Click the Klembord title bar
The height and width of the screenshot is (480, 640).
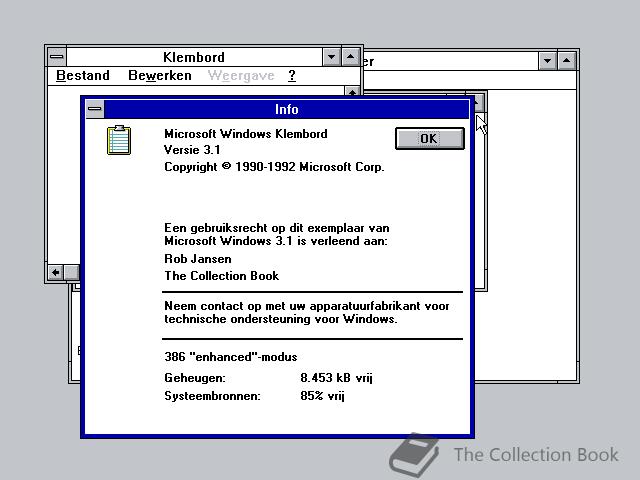coord(194,57)
